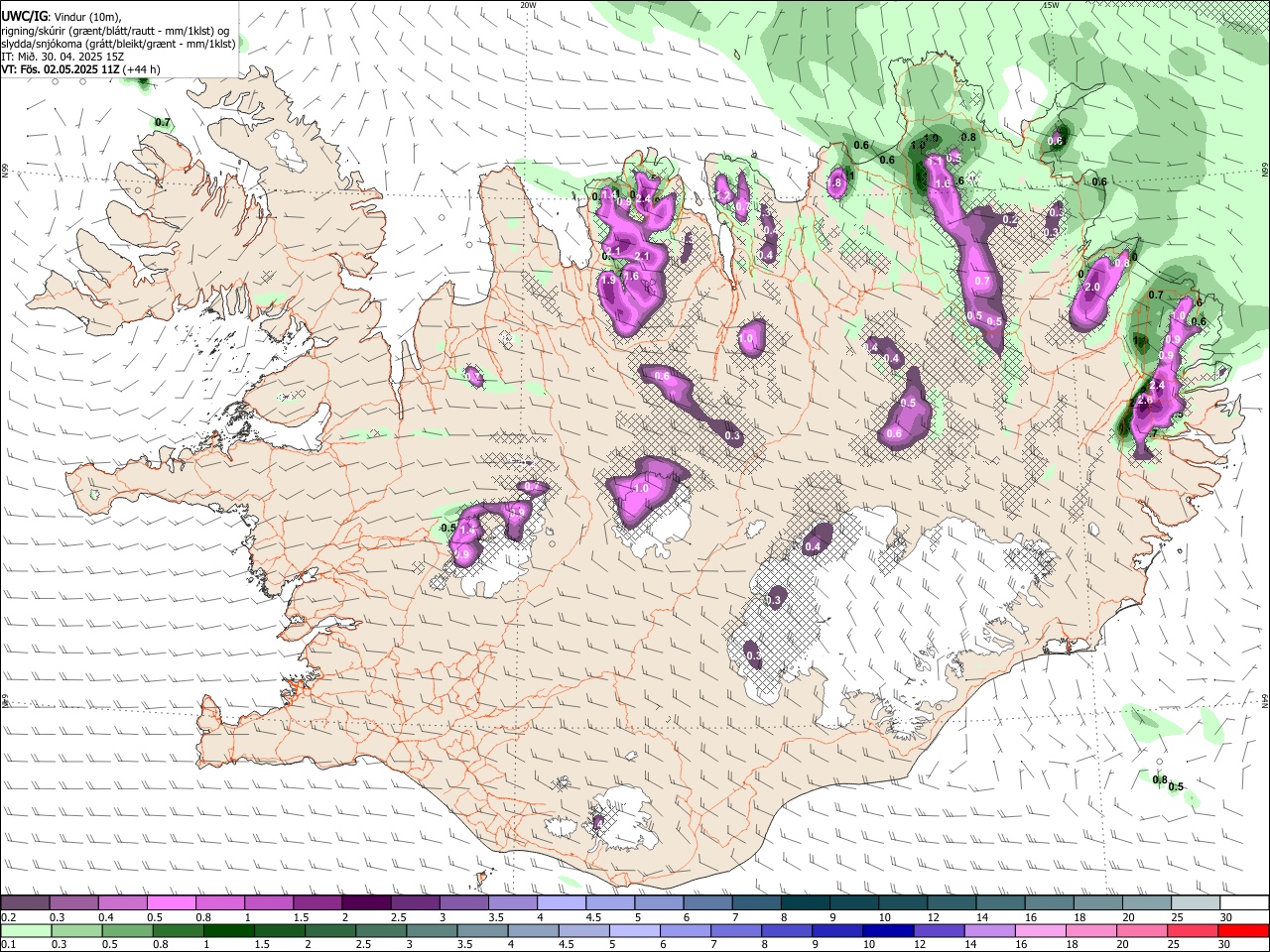Click the 'VT: Fös. 02.05.2025 11Z' valid time

[x=61, y=69]
